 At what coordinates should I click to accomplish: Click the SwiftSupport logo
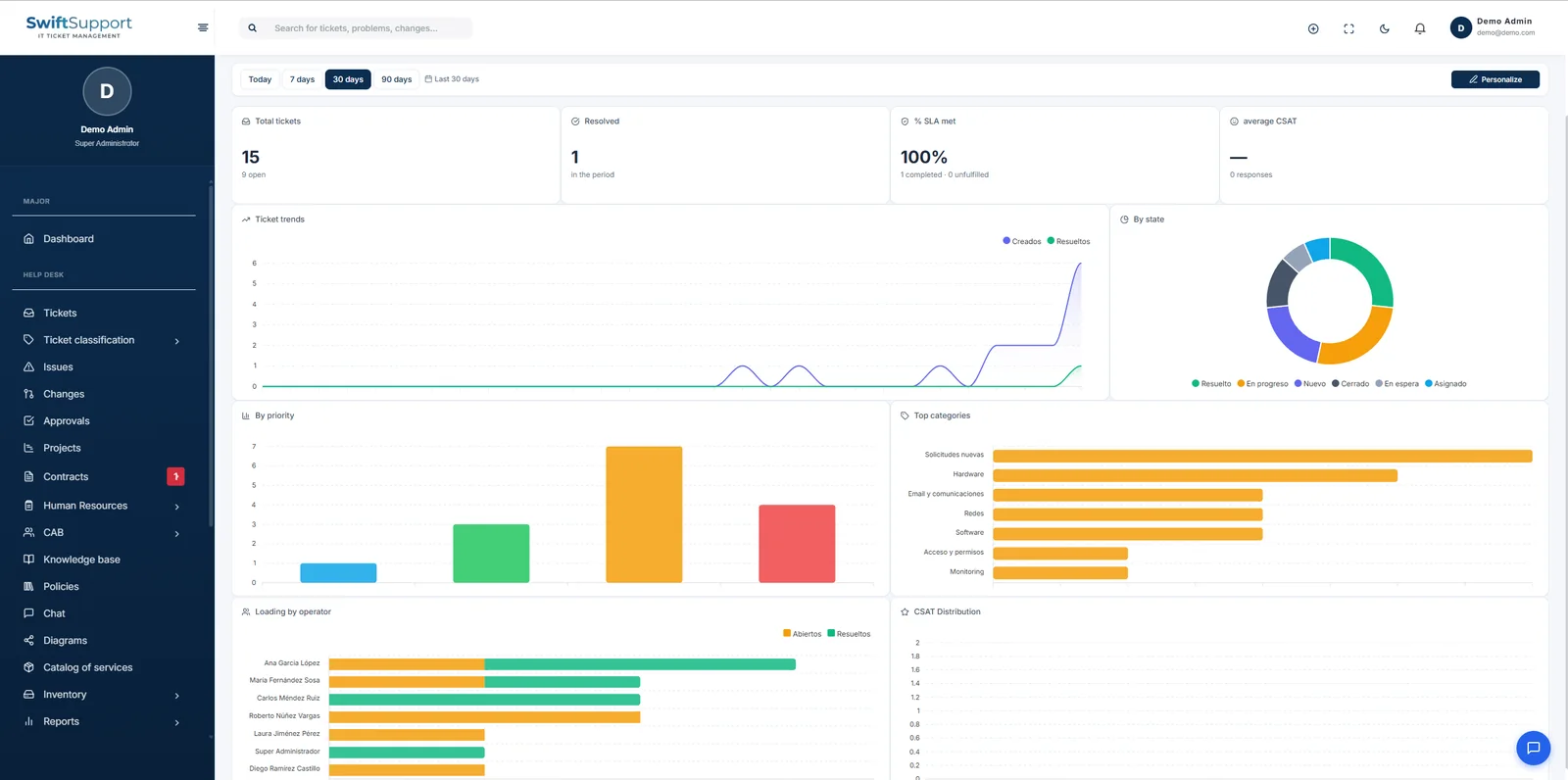tap(78, 26)
